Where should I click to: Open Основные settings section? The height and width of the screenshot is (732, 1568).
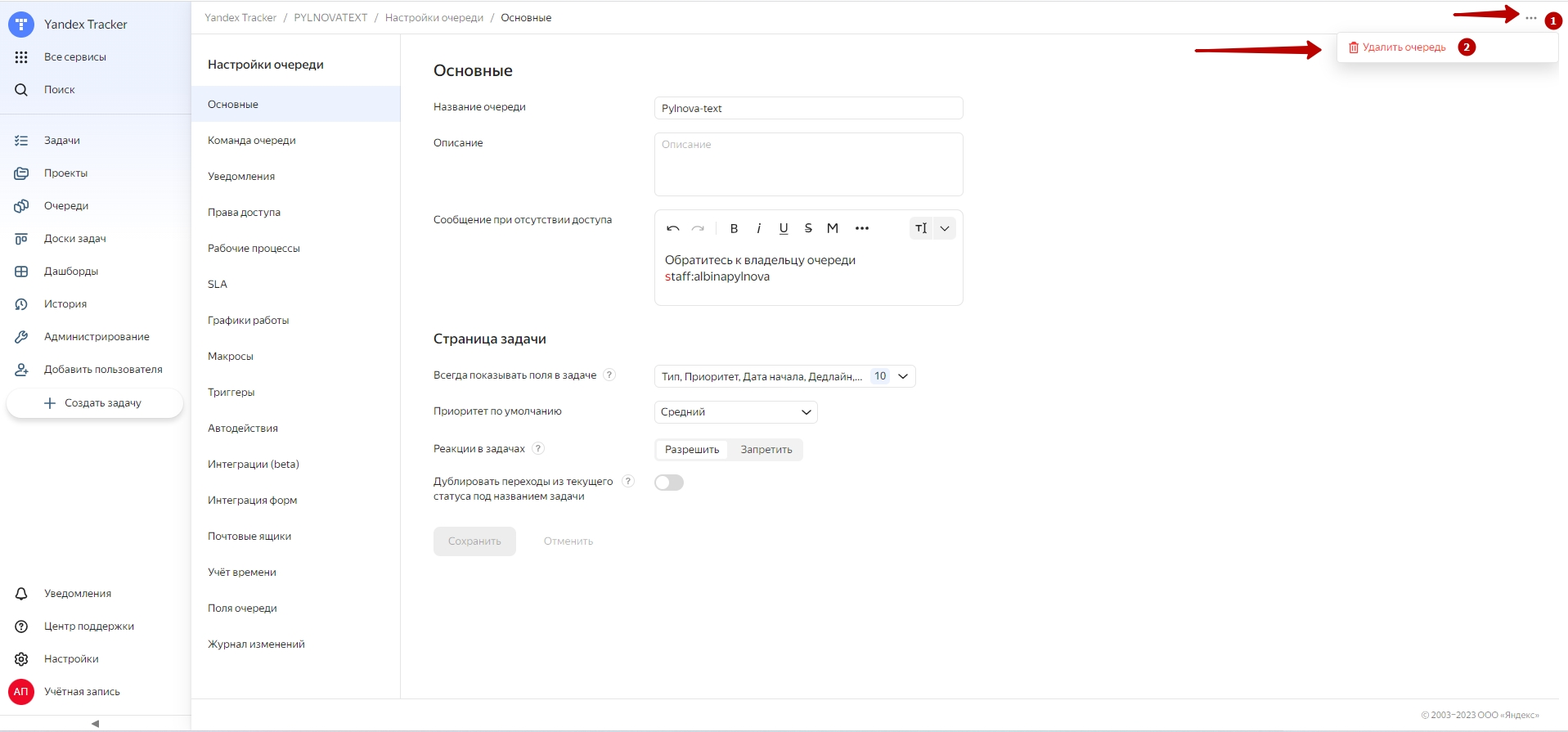pyautogui.click(x=296, y=105)
